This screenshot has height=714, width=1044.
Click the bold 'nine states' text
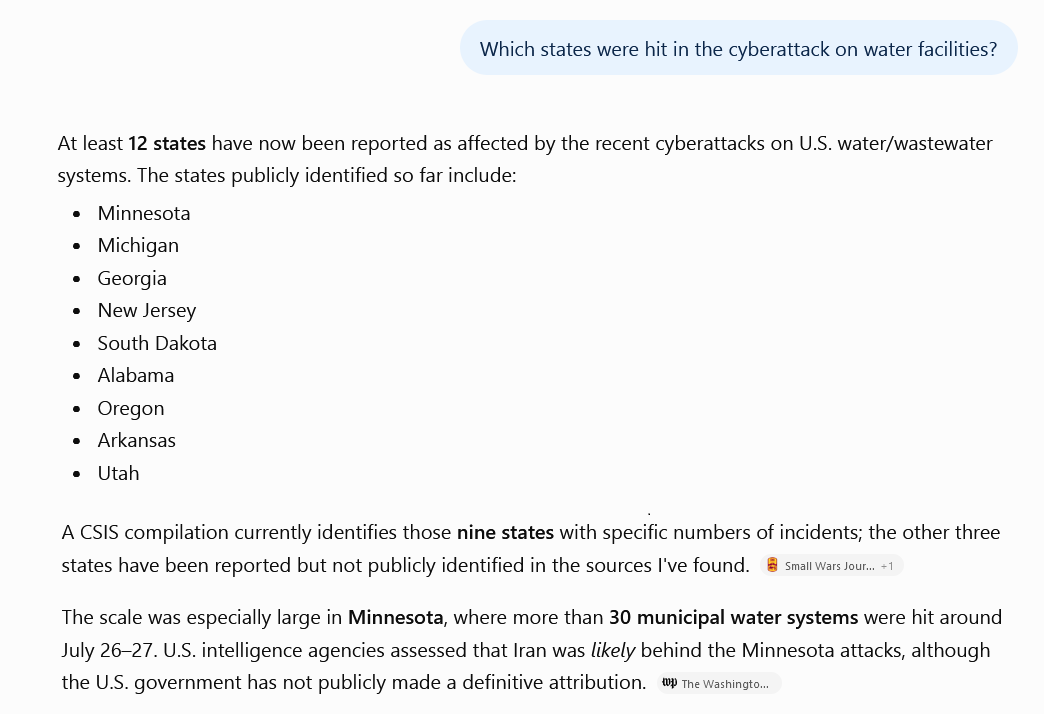click(505, 532)
